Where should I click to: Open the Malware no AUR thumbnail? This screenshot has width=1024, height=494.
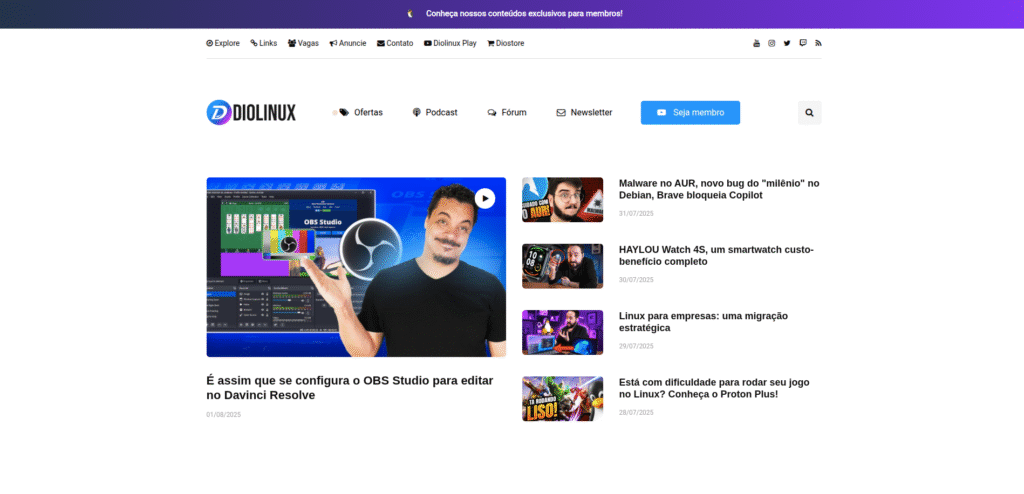click(x=562, y=199)
